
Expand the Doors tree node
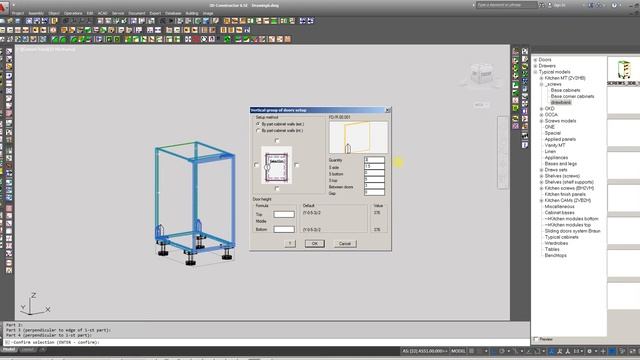click(536, 60)
